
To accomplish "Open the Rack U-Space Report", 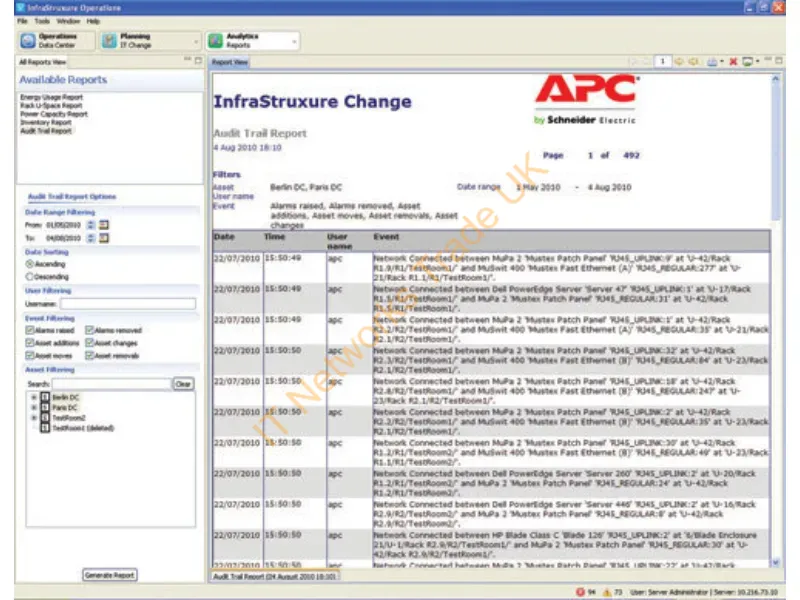I will [x=51, y=106].
